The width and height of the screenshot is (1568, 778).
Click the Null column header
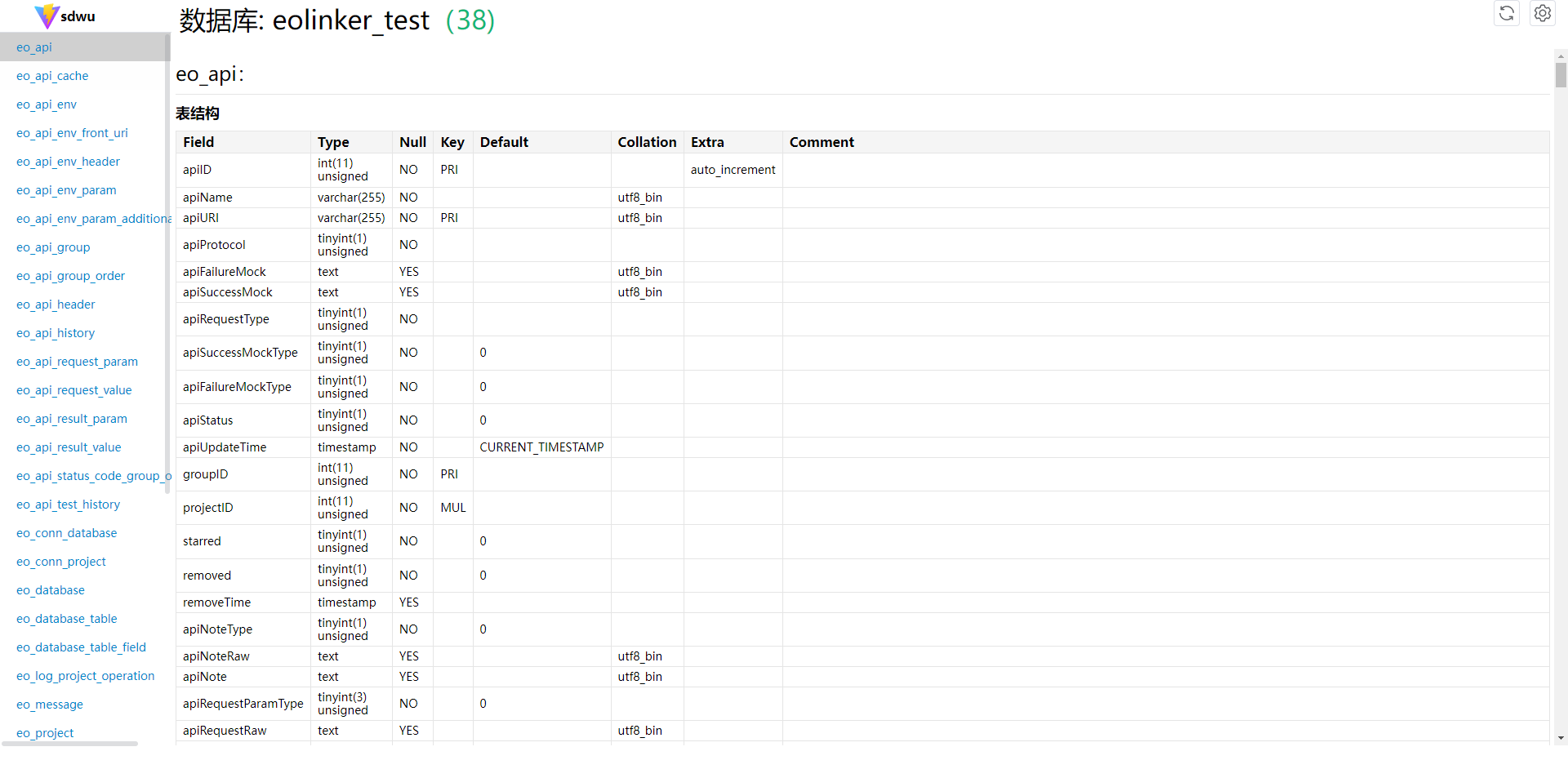412,142
